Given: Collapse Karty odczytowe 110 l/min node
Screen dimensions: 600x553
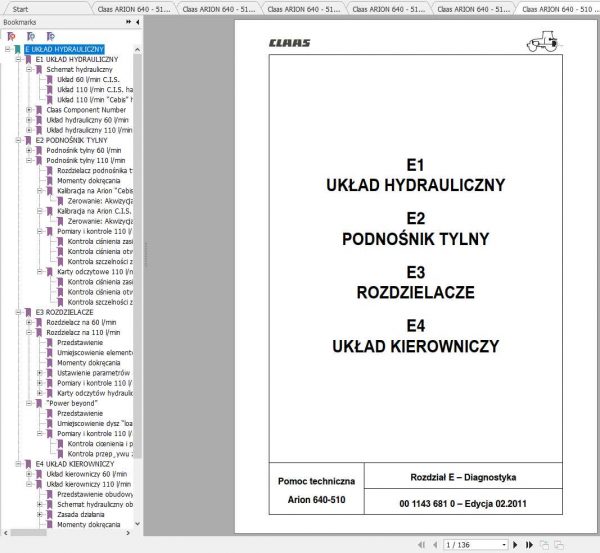Looking at the screenshot, I should (39, 272).
